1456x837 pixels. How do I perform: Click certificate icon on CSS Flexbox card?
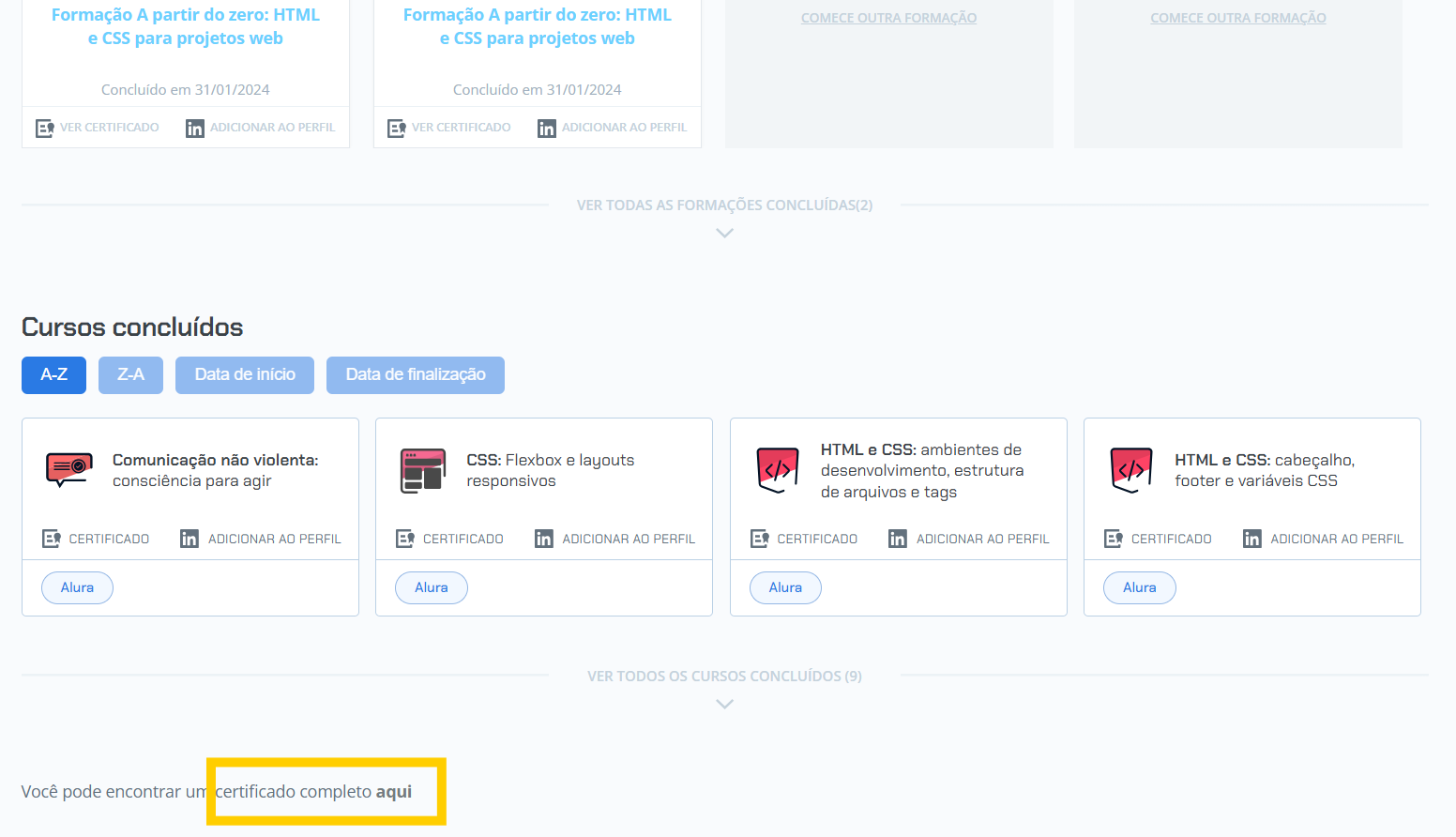click(405, 539)
